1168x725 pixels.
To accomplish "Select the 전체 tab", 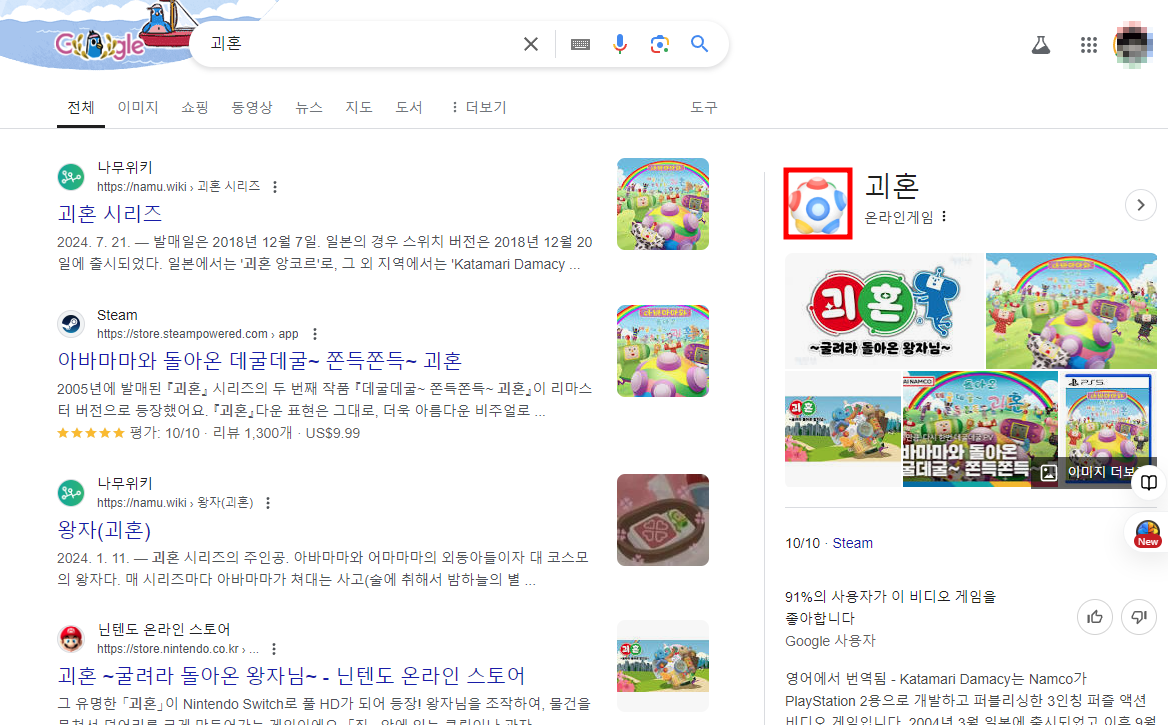I will pos(80,107).
